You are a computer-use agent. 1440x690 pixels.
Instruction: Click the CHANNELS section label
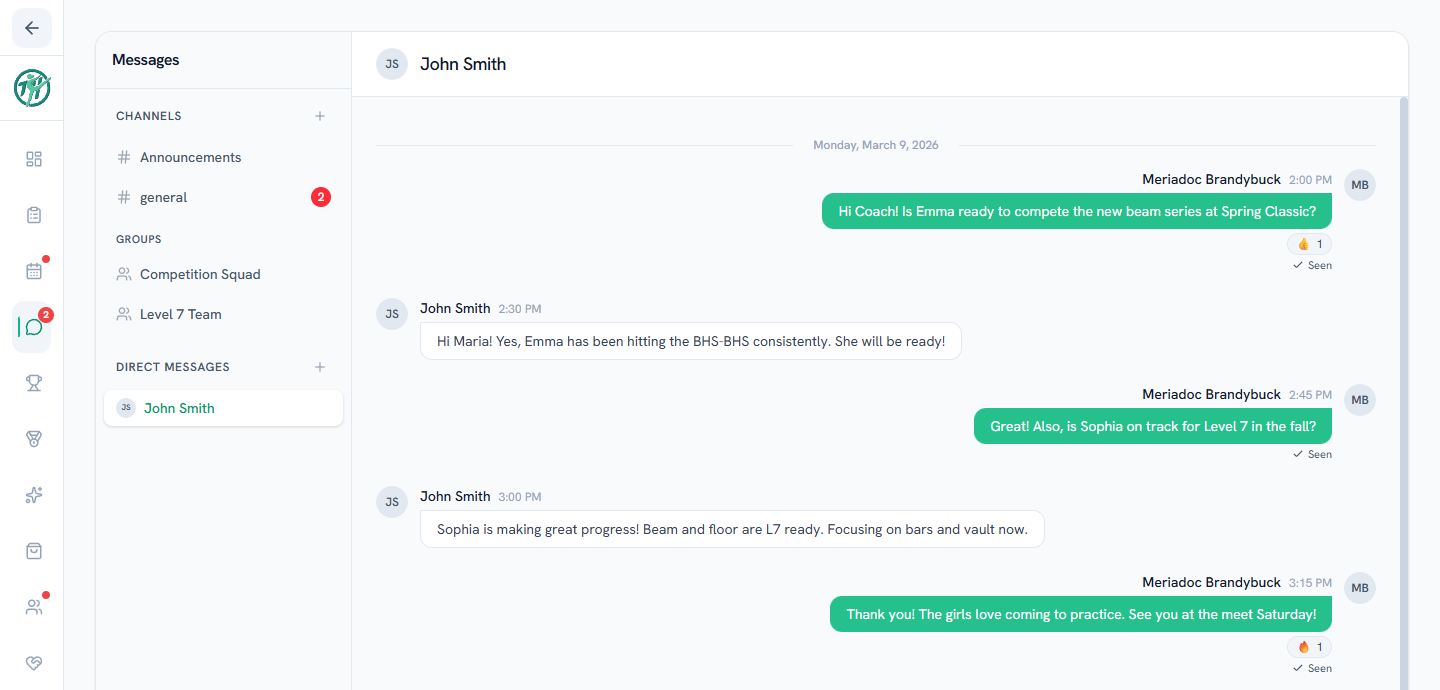pos(149,116)
